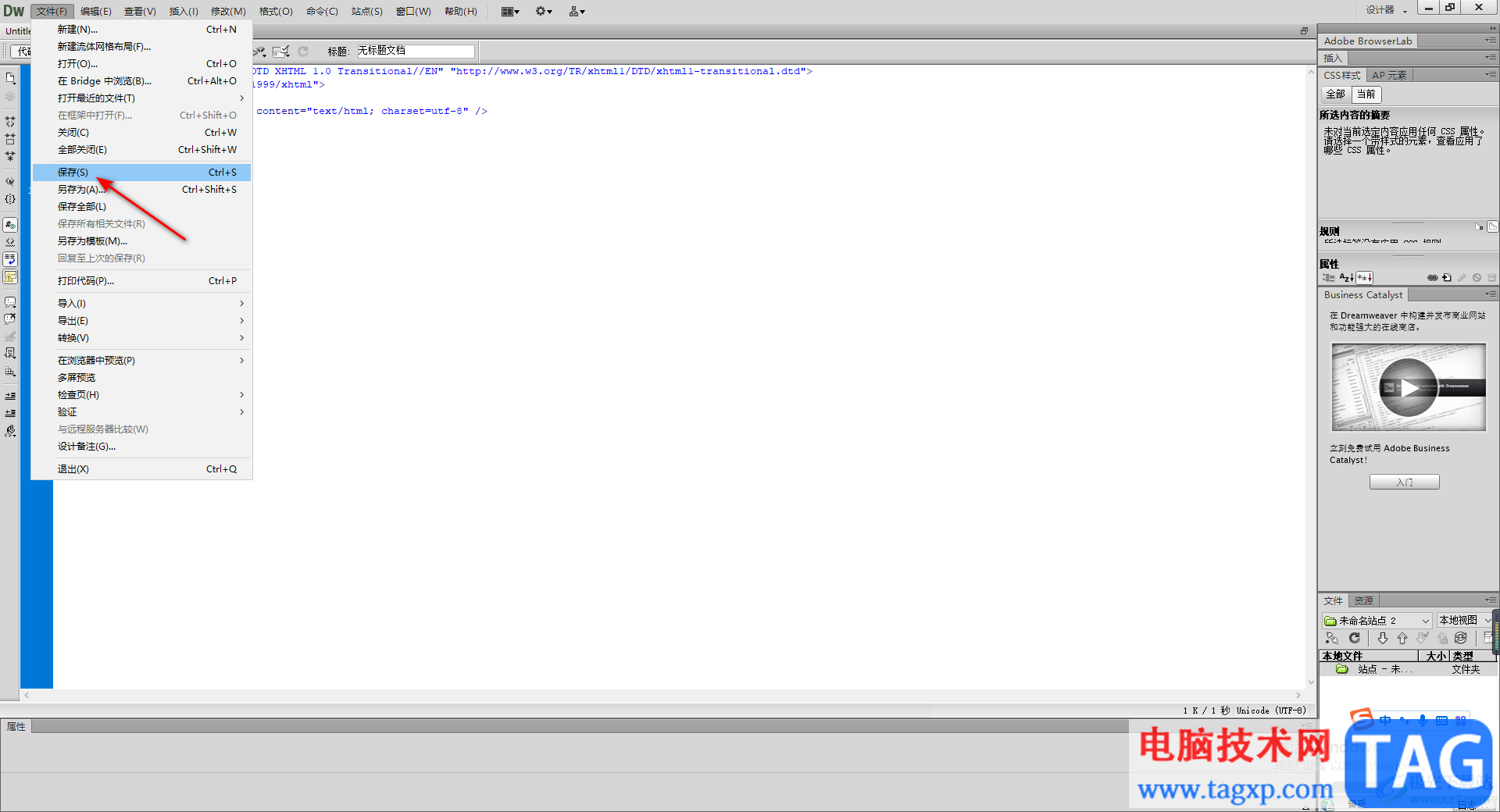1500x812 pixels.
Task: Click the get files down-arrow icon
Action: click(1383, 639)
